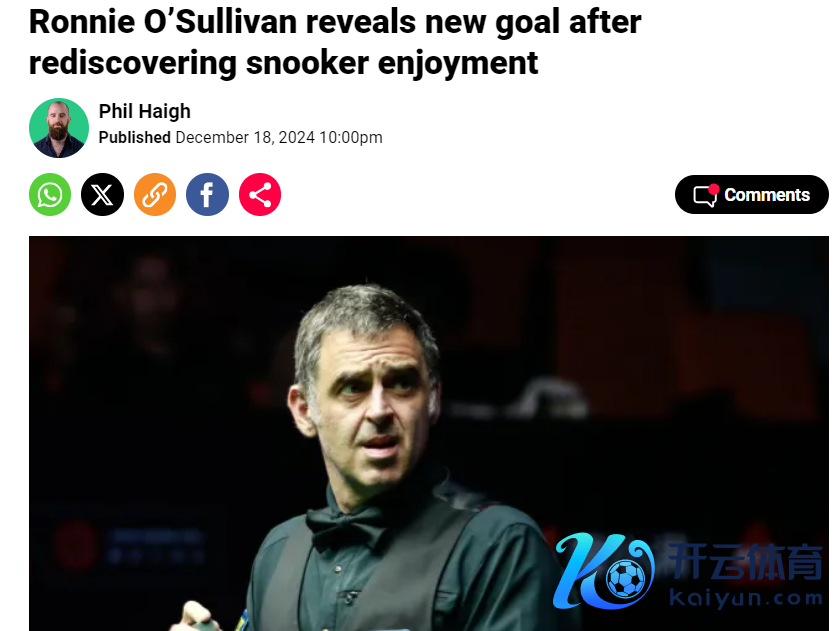The height and width of the screenshot is (631, 838).
Task: Click Phil Haigh's round profile photo
Action: (59, 128)
